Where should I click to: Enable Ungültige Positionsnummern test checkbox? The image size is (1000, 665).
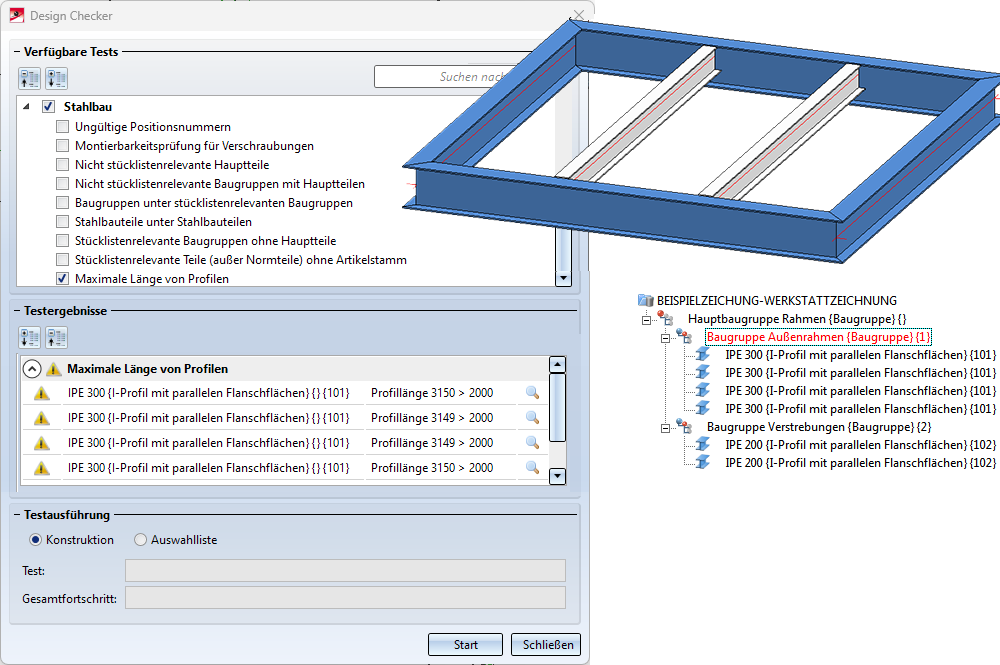pos(63,127)
